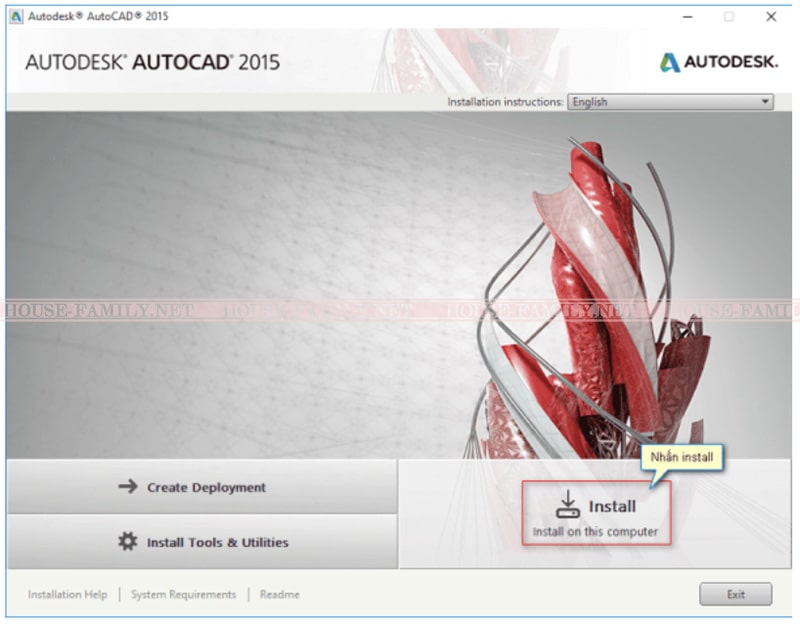
Task: Click the arrow icon beside Create Deployment
Action: coord(128,486)
